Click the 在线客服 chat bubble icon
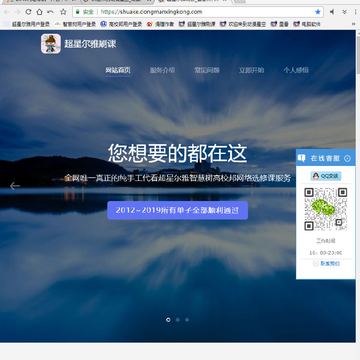The width and height of the screenshot is (360, 360). (302, 158)
